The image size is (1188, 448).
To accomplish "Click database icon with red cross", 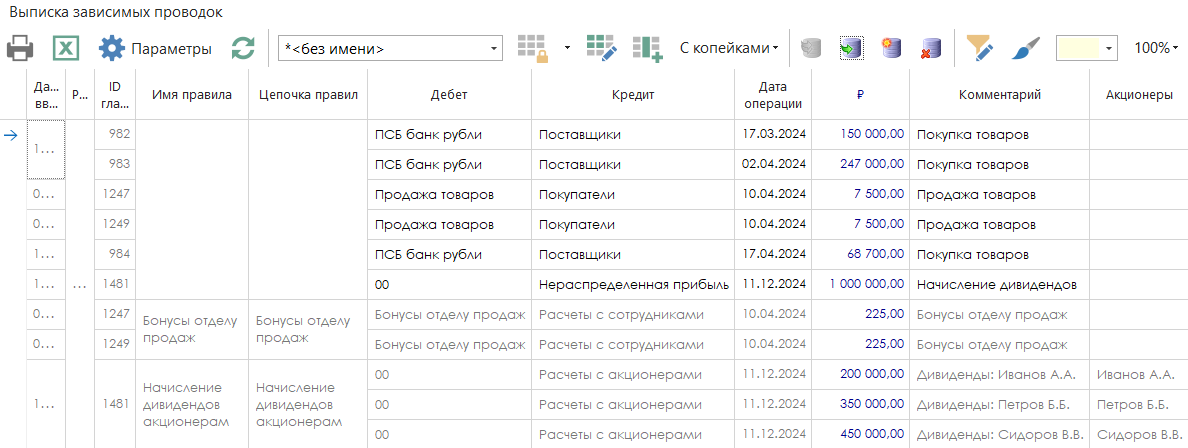I will [x=930, y=48].
